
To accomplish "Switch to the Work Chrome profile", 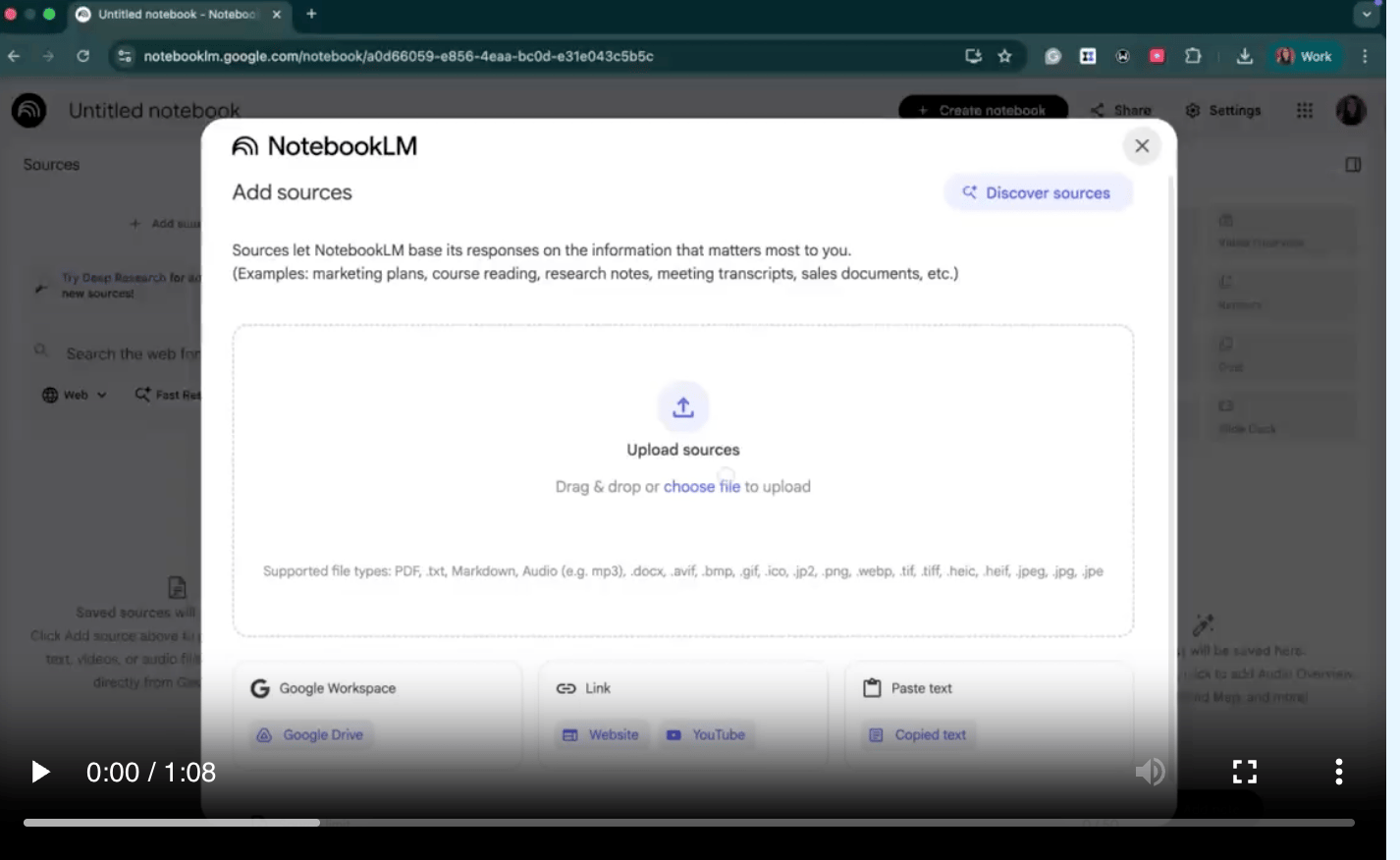I will click(x=1304, y=56).
